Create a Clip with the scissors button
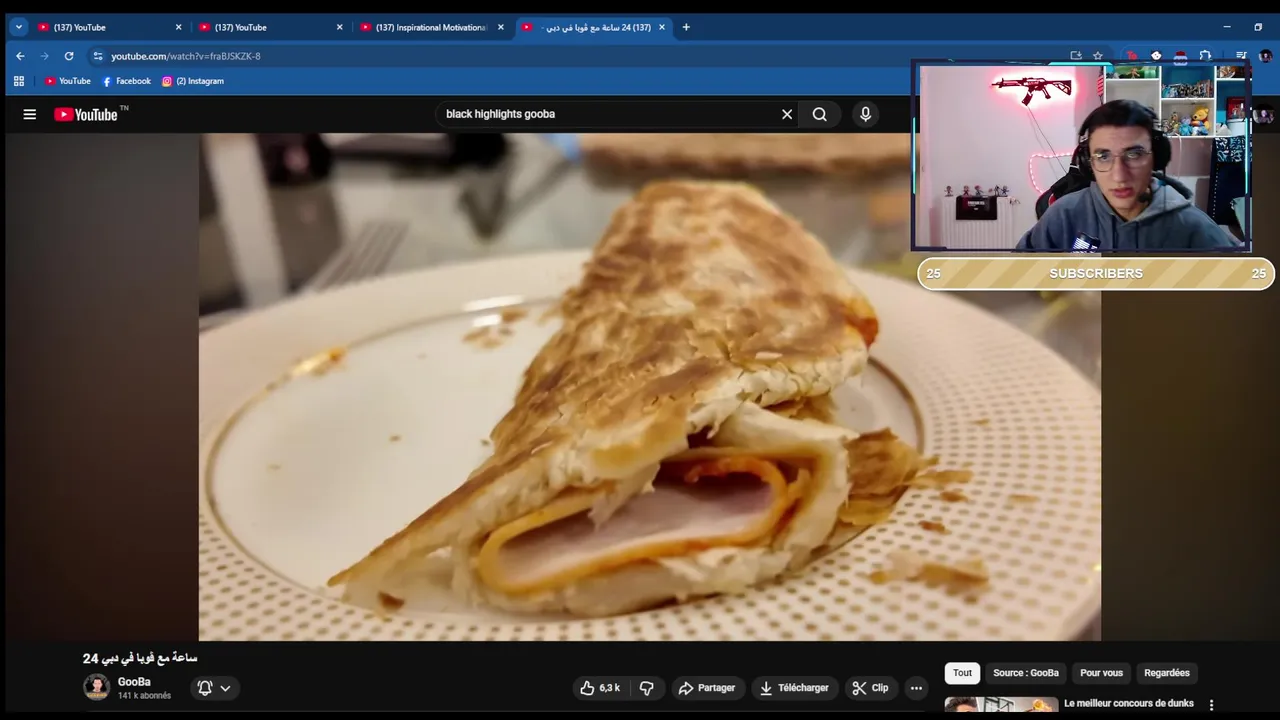This screenshot has width=1280, height=720. (870, 688)
